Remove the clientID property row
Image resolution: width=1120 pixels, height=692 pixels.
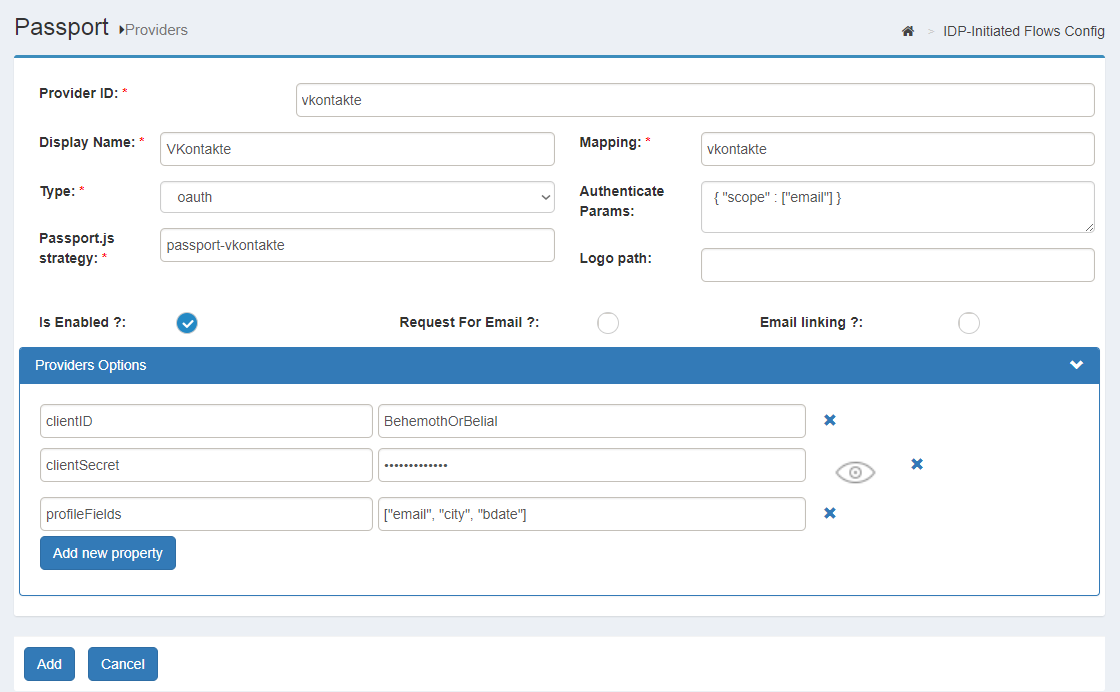click(x=829, y=420)
